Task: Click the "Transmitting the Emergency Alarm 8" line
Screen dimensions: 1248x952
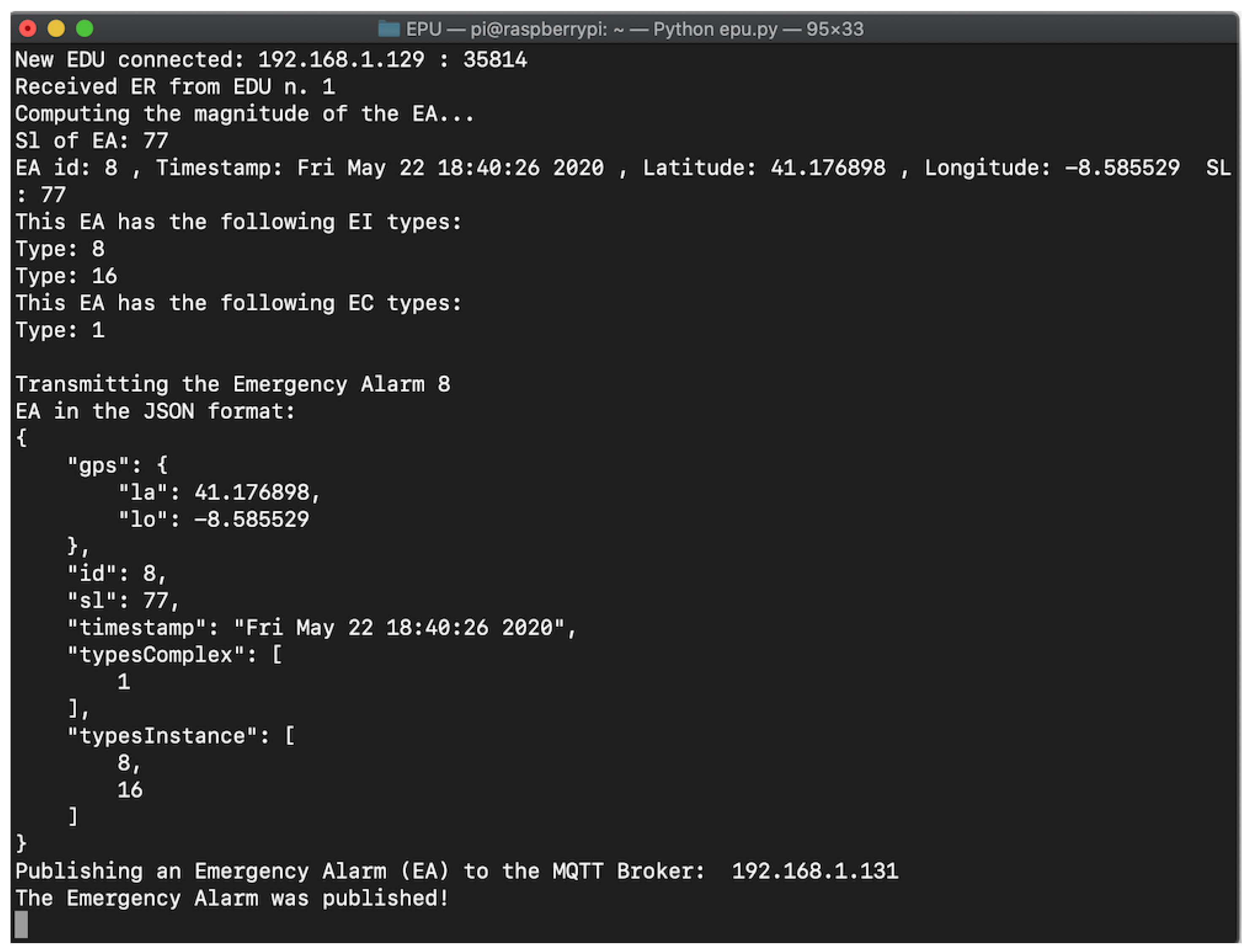Action: 232,384
